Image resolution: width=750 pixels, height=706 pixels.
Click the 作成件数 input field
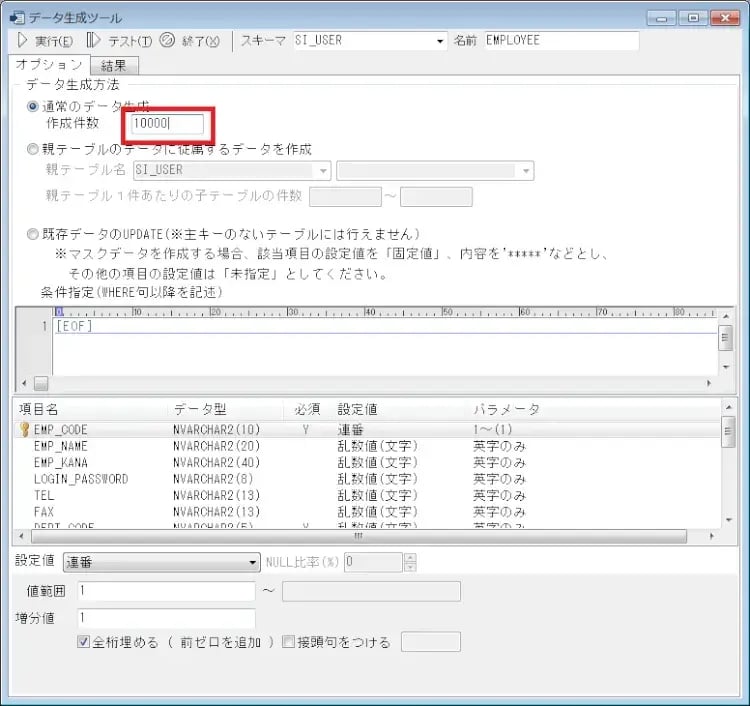[168, 124]
